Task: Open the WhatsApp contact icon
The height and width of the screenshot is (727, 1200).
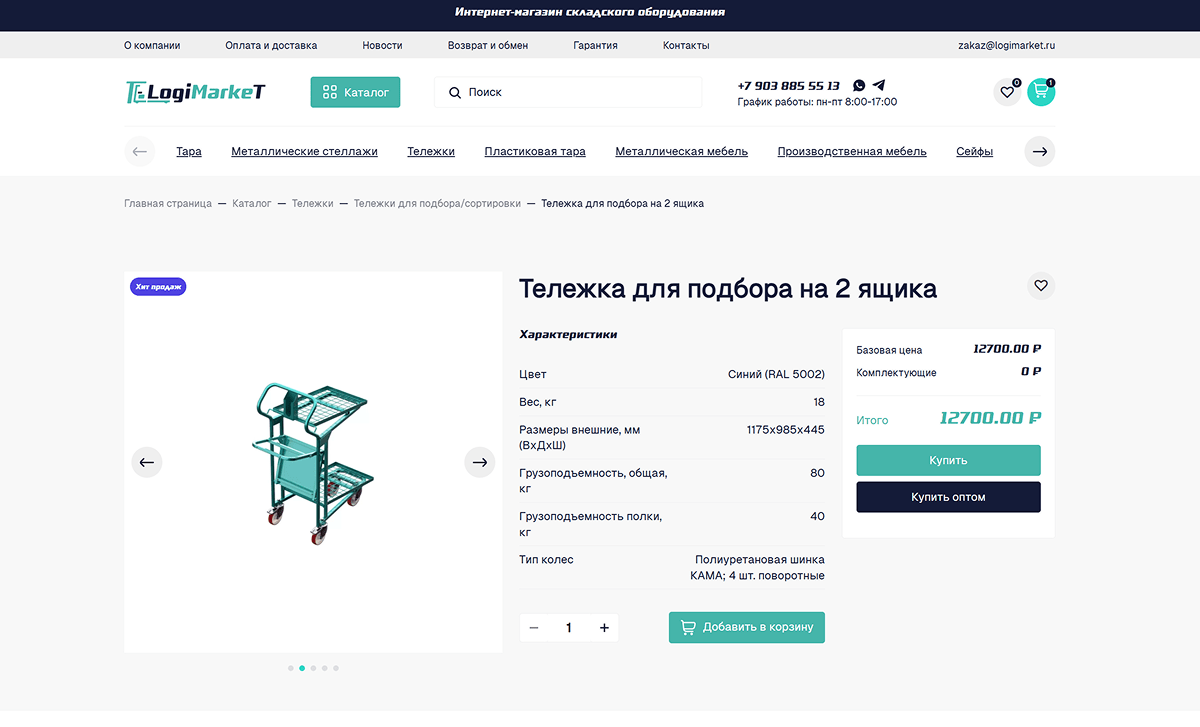Action: click(x=859, y=86)
